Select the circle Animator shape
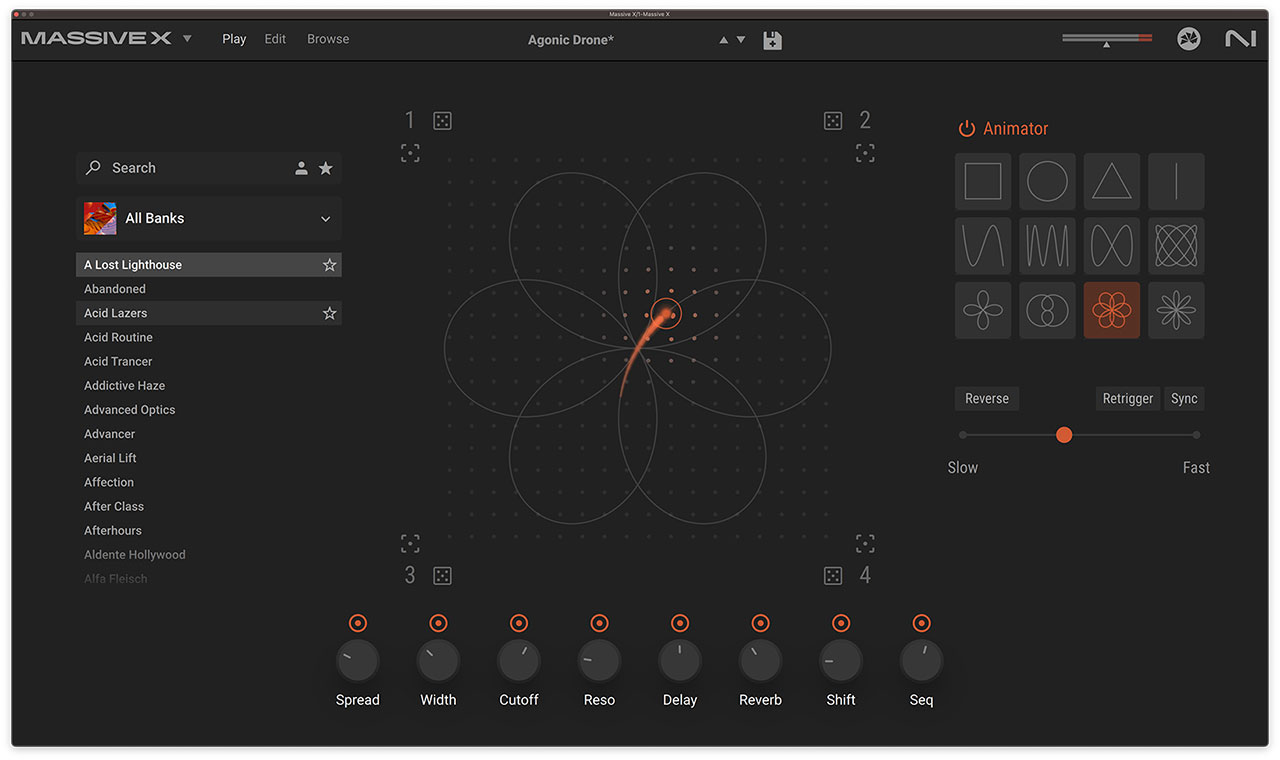The height and width of the screenshot is (760, 1280). click(x=1047, y=181)
